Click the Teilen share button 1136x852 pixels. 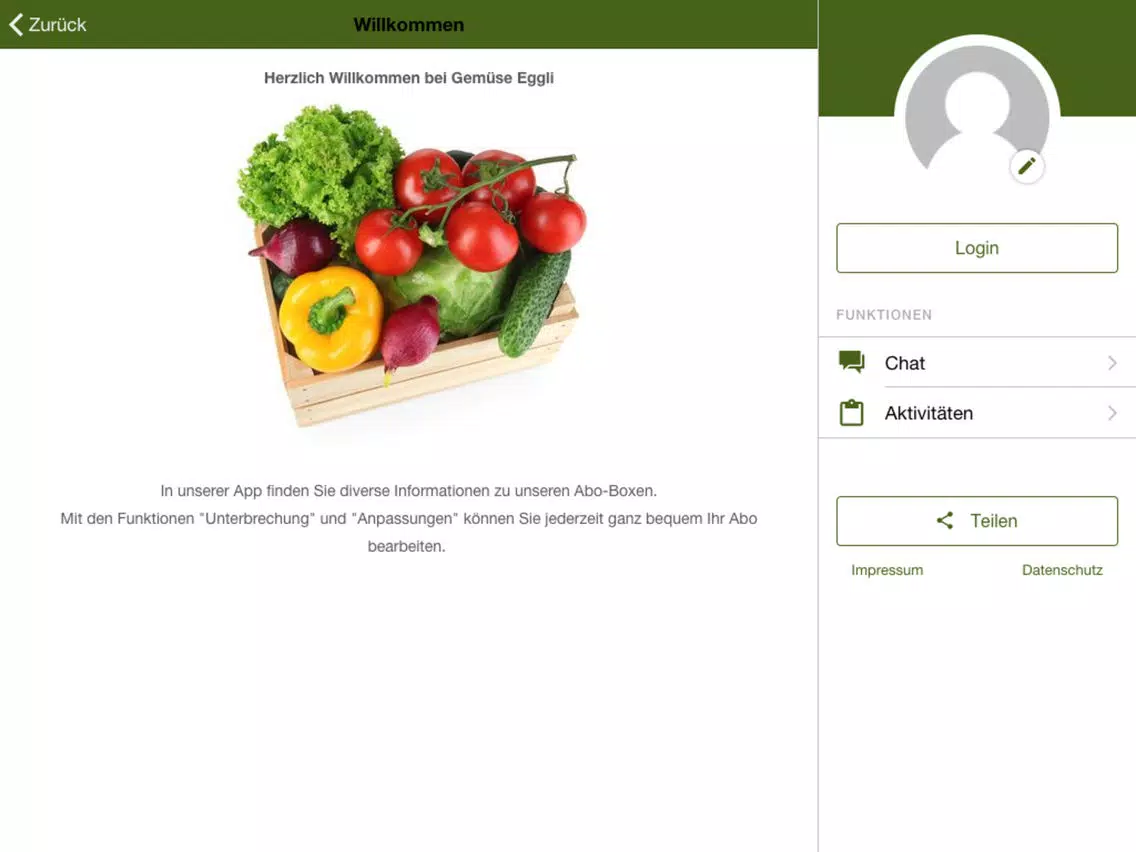point(977,521)
